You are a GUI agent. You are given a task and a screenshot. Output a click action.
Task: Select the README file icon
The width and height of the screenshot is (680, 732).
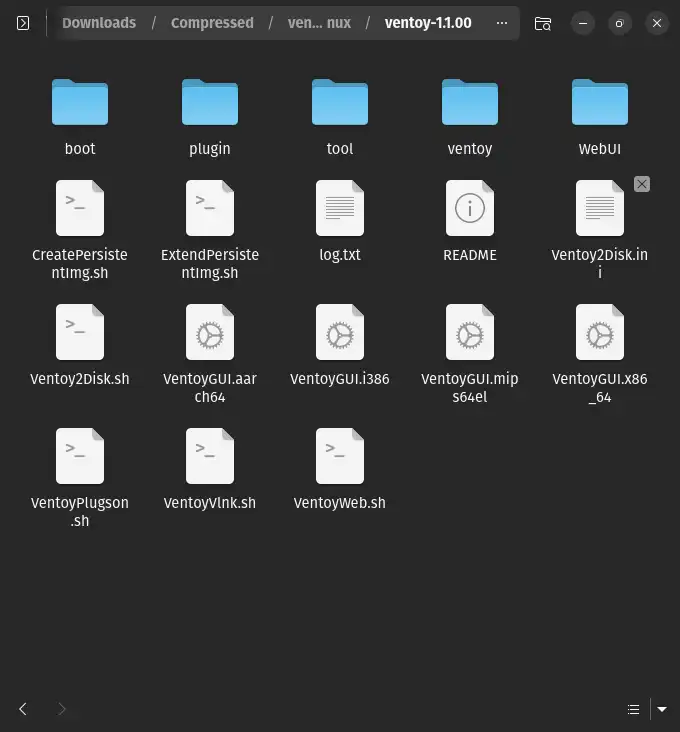point(470,208)
